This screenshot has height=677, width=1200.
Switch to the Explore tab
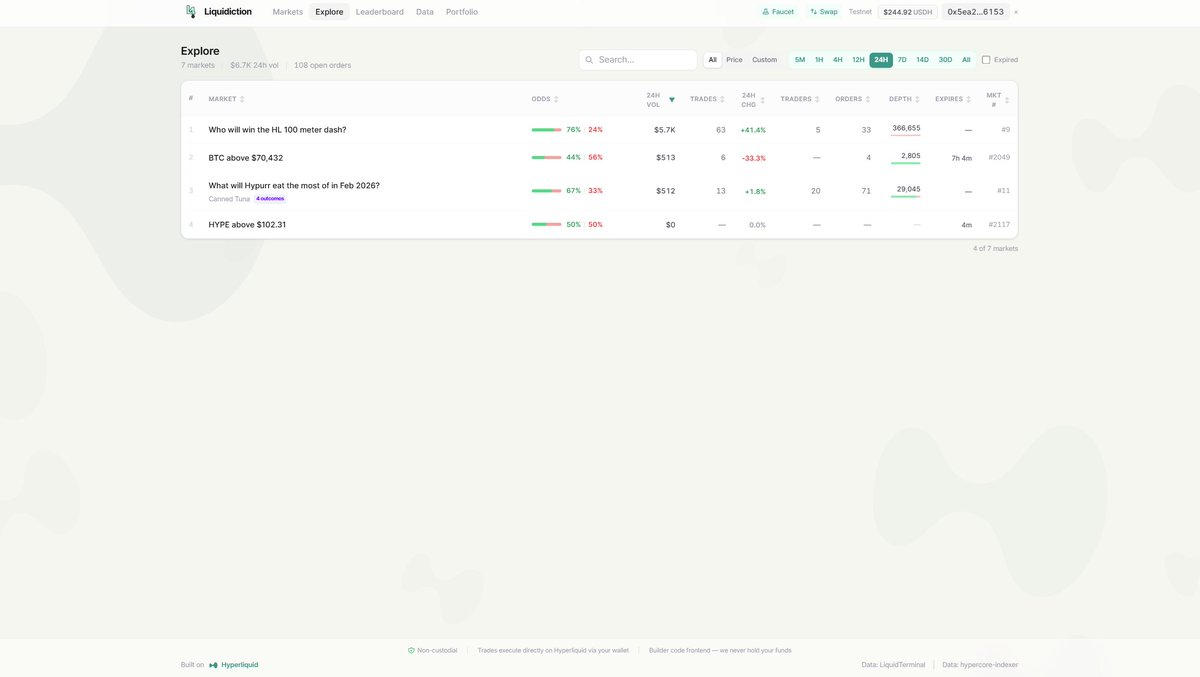tap(329, 12)
